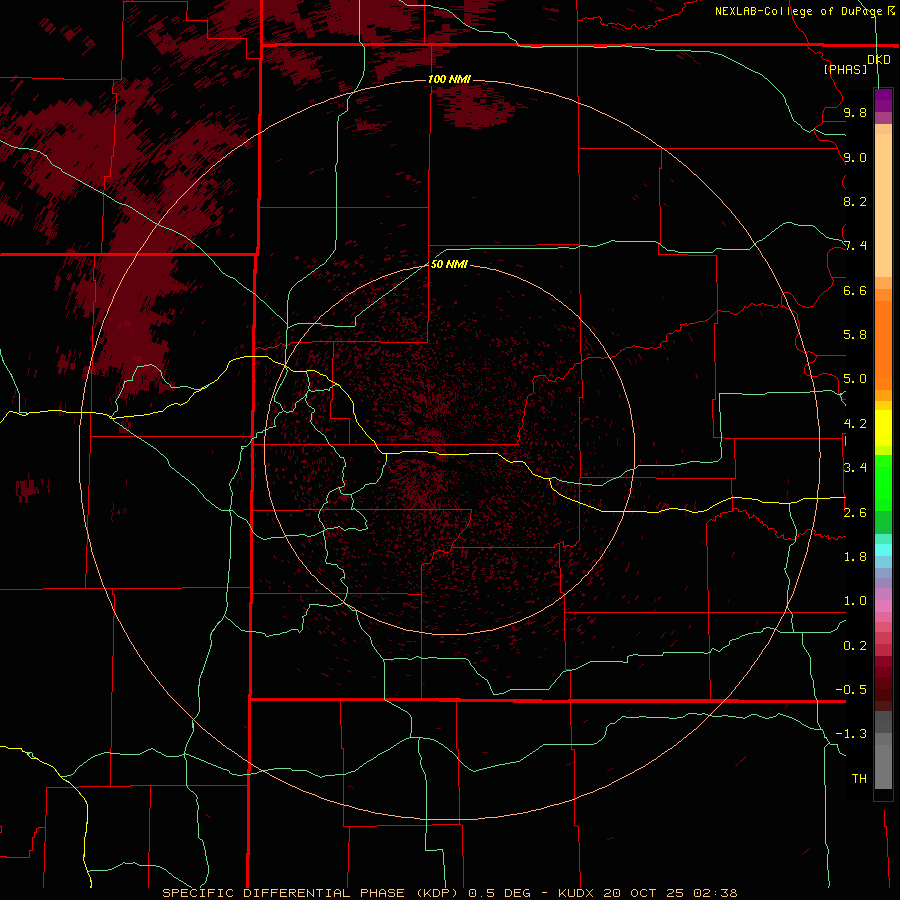Click the 3.4 legend value
This screenshot has width=900, height=900.
[855, 468]
